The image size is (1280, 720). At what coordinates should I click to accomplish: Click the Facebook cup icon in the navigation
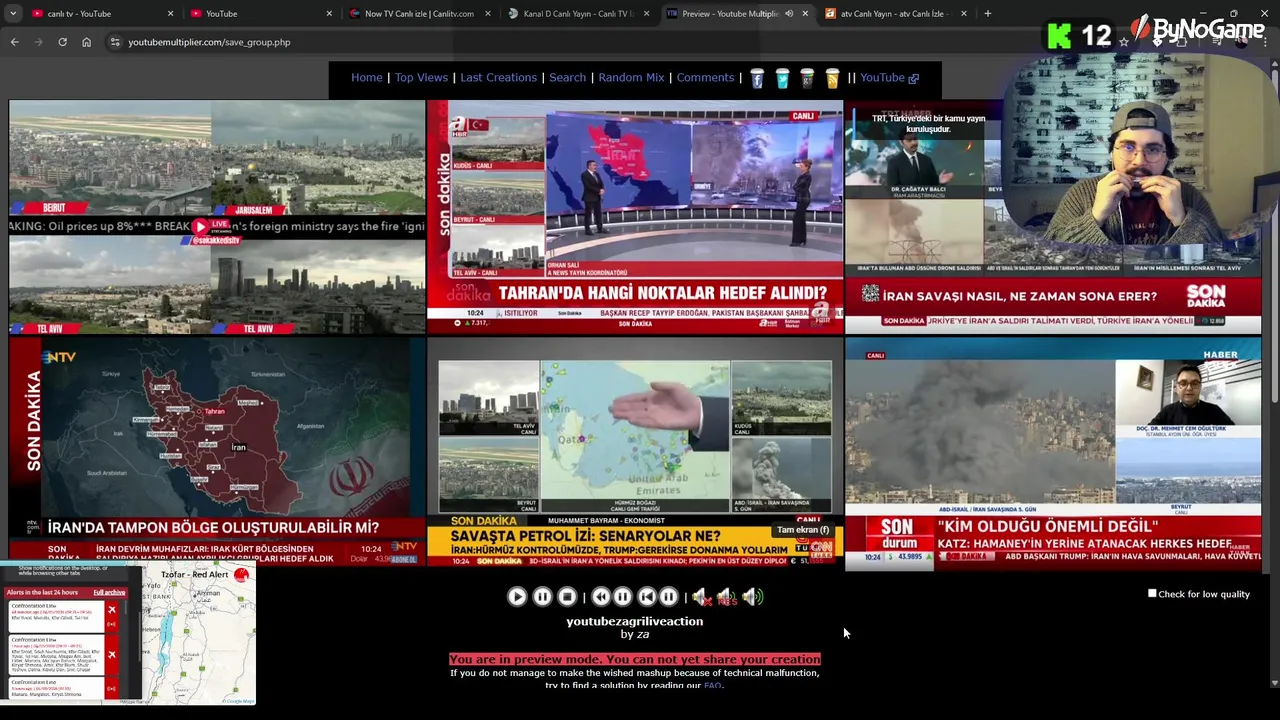point(757,79)
